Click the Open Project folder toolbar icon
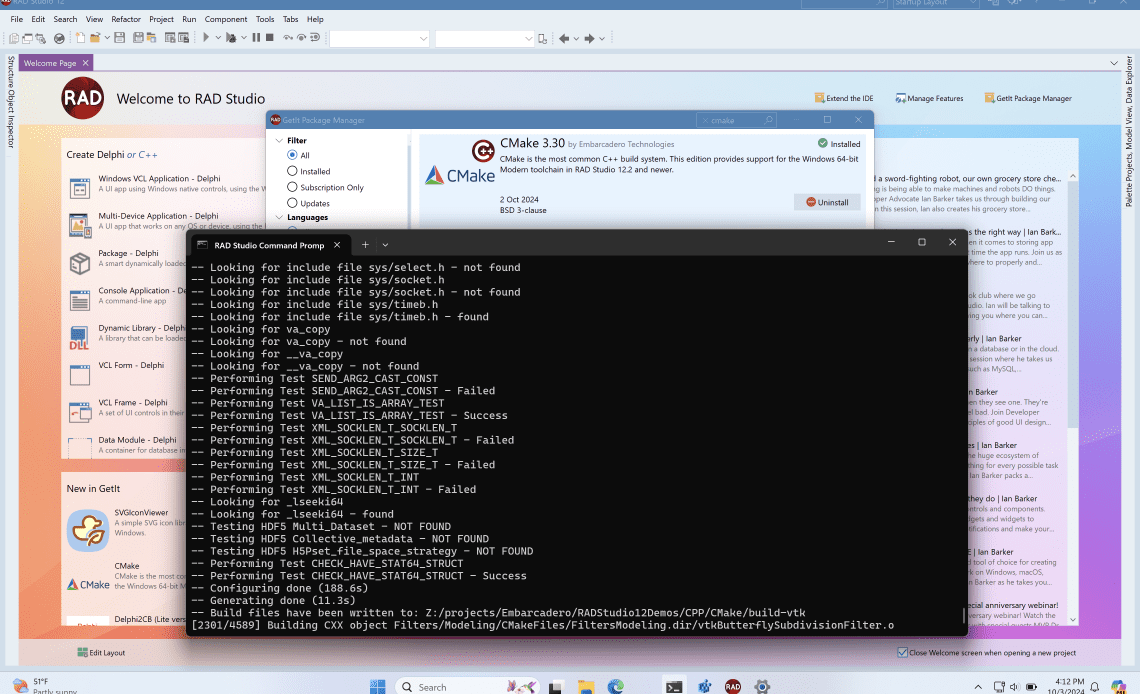Viewport: 1140px width, 694px height. 95,38
